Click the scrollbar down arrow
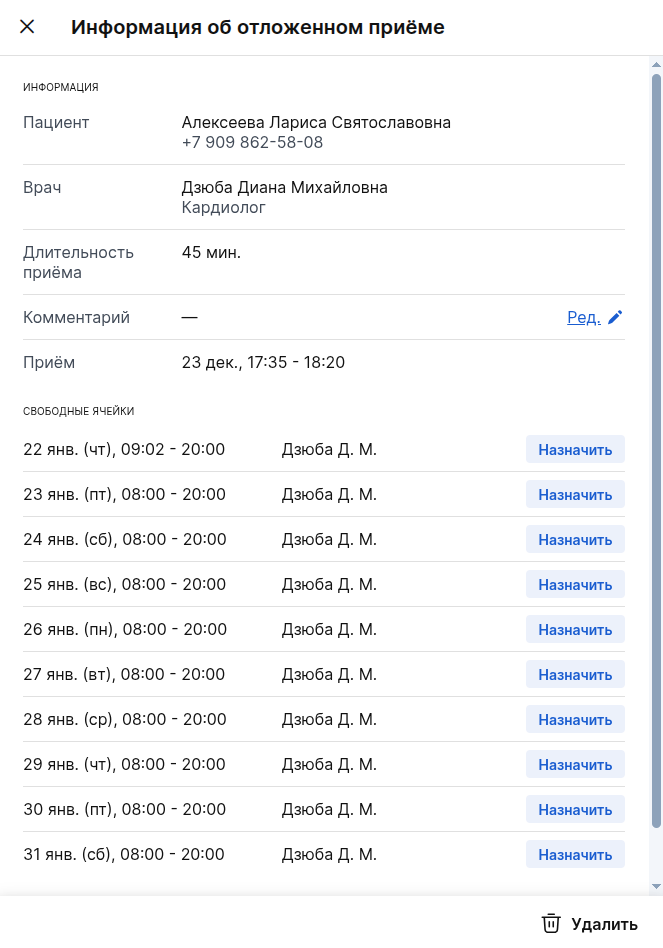This screenshot has height=948, width=663. (x=657, y=886)
